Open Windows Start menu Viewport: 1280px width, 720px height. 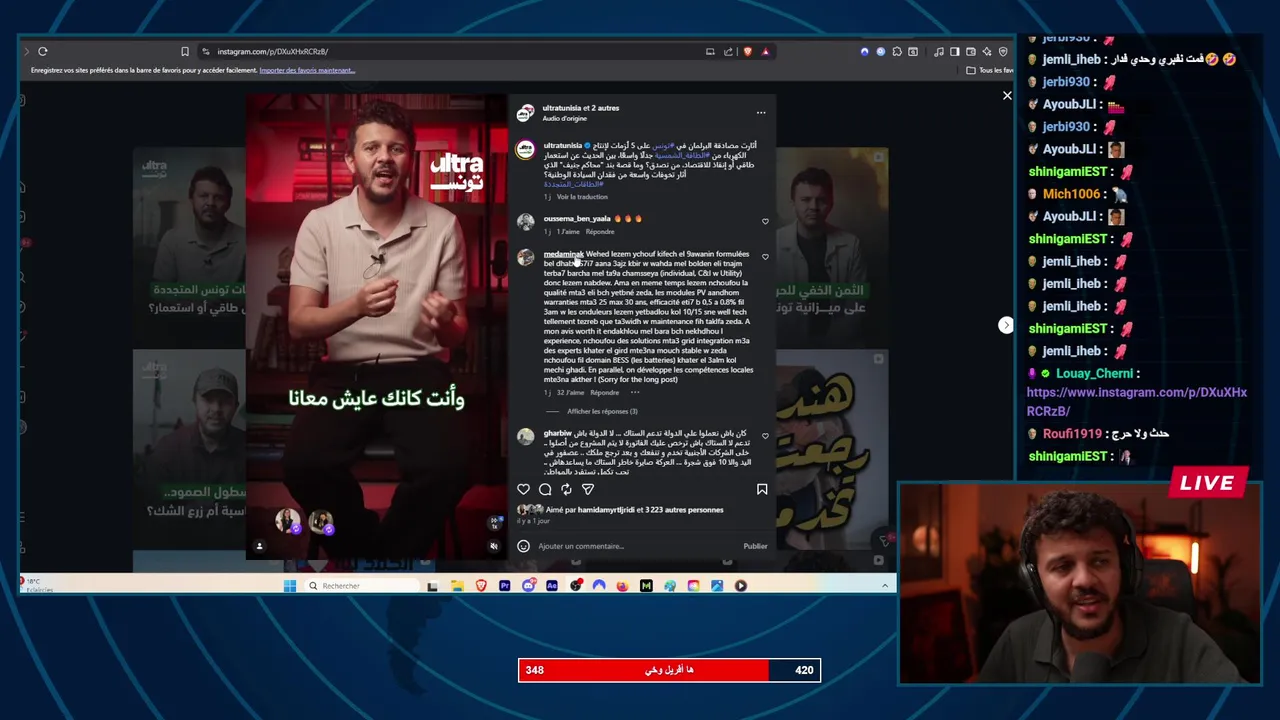[x=290, y=586]
